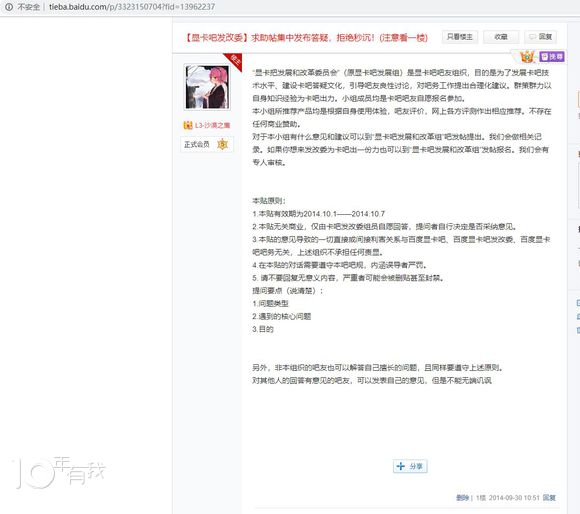The width and height of the screenshot is (580, 514).
Task: Click the 删除 link at post footer
Action: coord(462,498)
